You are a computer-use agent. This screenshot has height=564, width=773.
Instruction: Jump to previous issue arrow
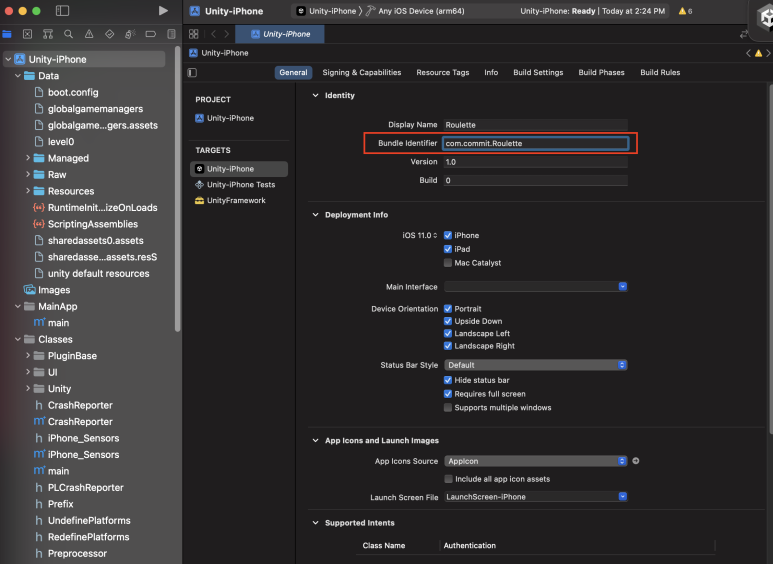coord(748,53)
